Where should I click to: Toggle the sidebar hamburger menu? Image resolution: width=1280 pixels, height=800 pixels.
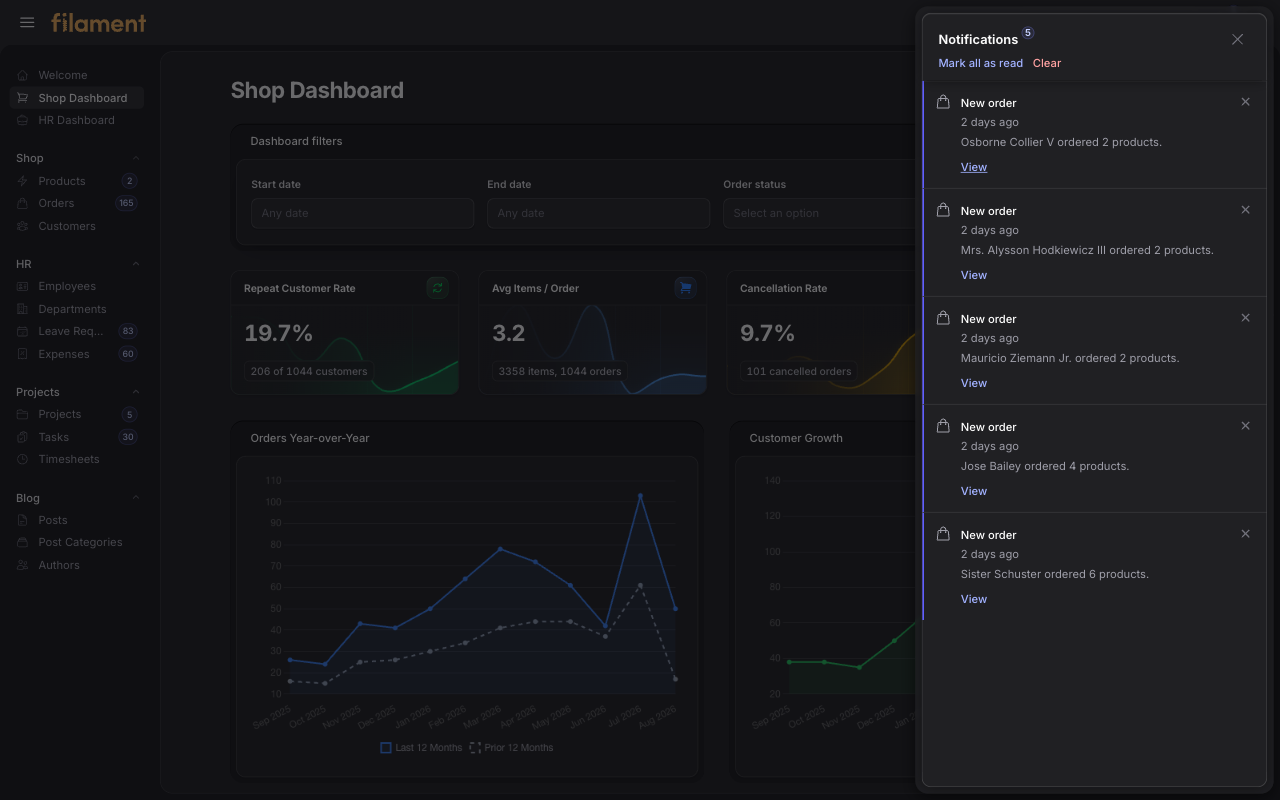click(27, 22)
